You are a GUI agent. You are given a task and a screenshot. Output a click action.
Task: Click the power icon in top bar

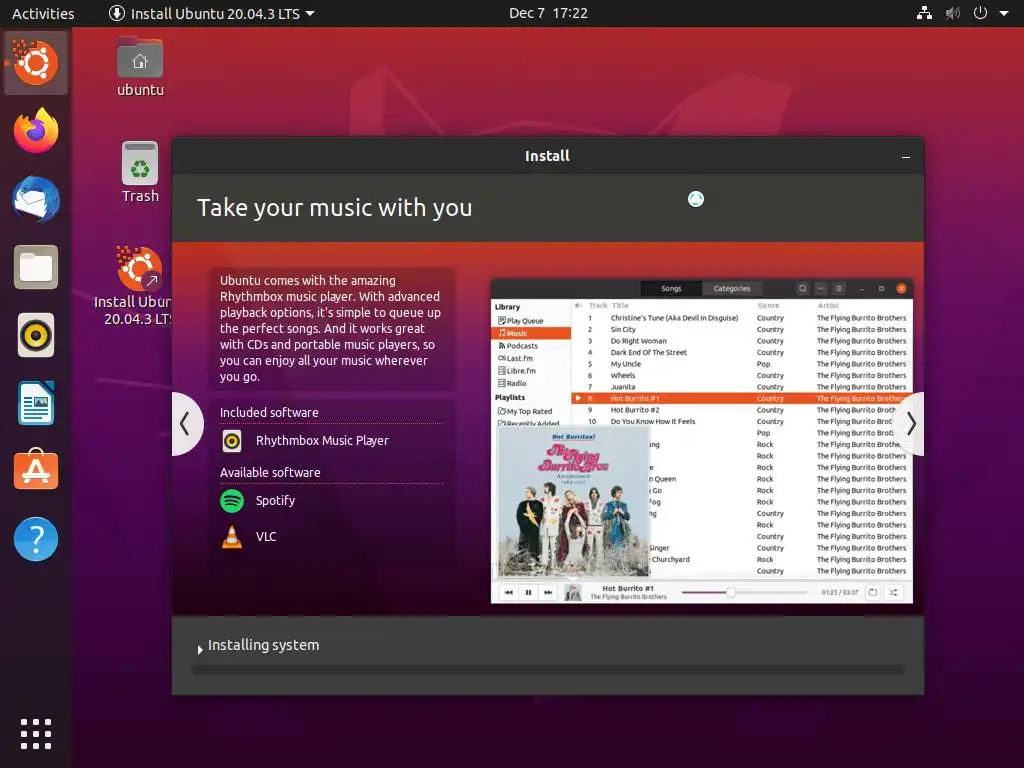[980, 13]
